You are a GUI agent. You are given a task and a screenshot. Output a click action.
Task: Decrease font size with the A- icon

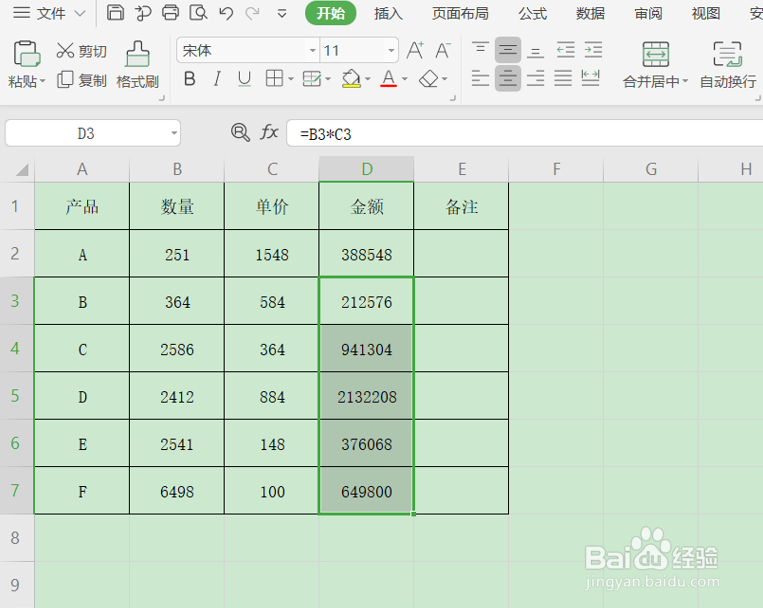pos(443,50)
